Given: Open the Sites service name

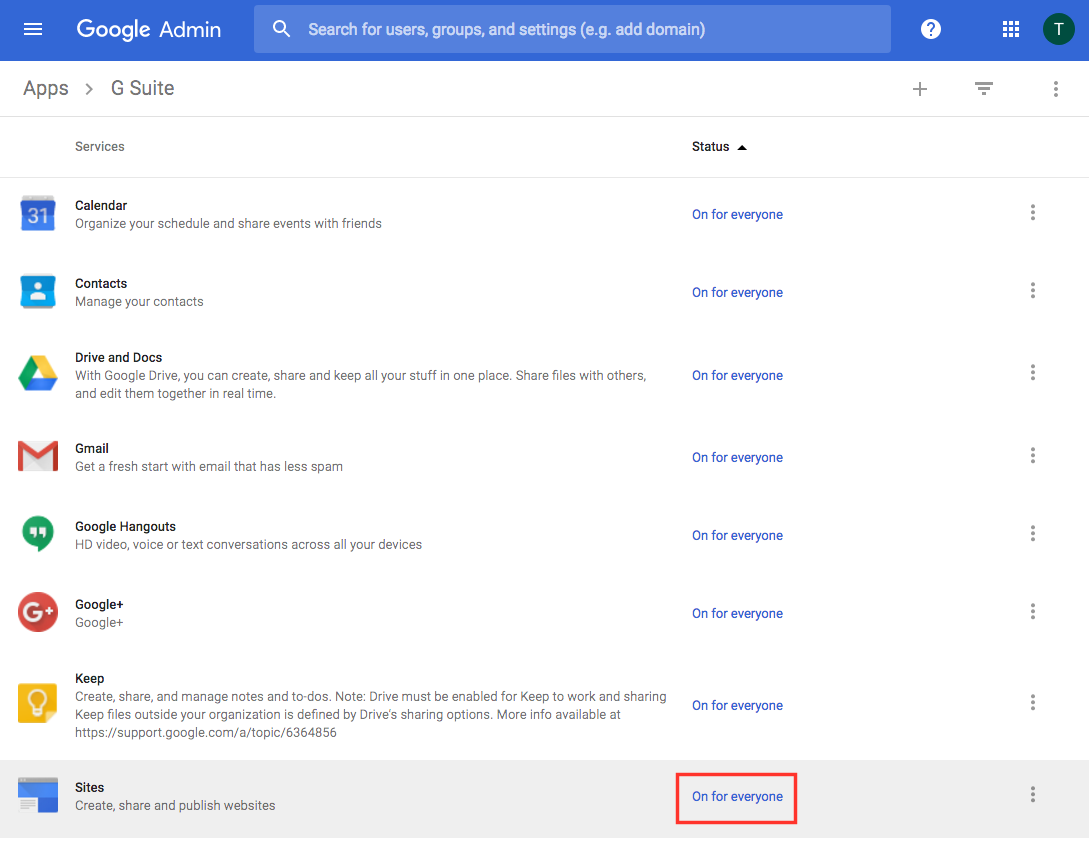Looking at the screenshot, I should [90, 787].
